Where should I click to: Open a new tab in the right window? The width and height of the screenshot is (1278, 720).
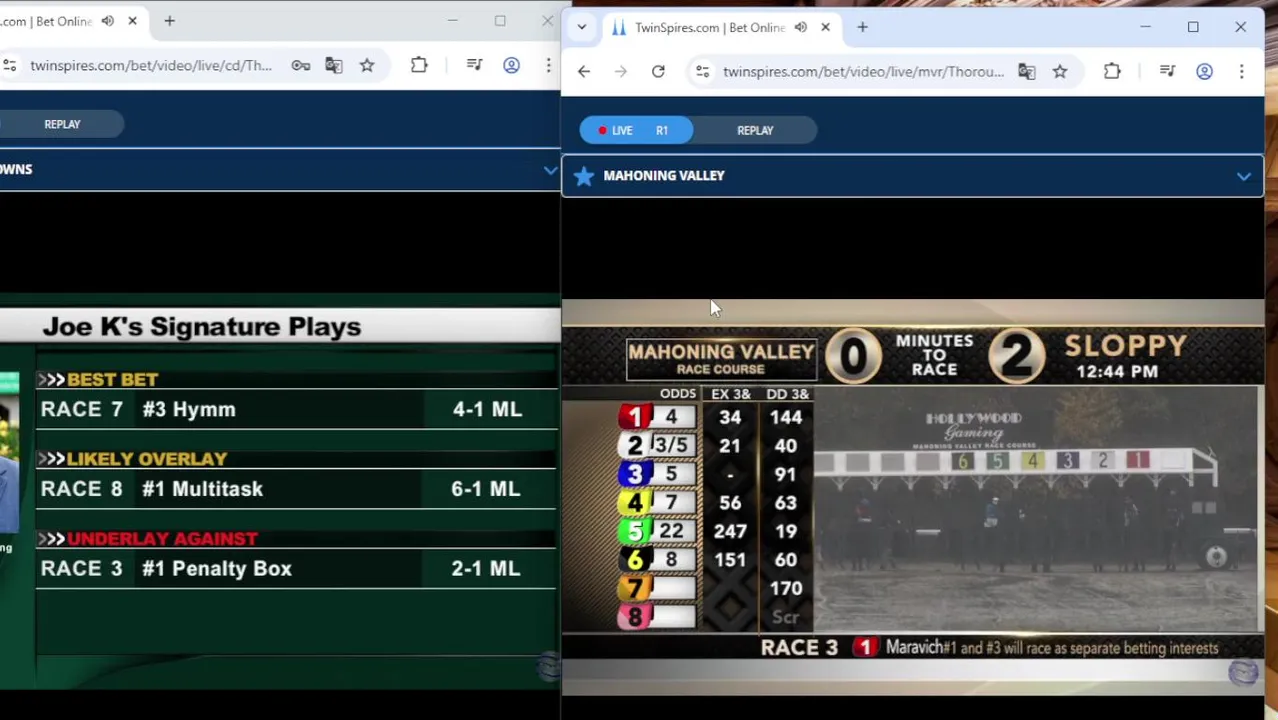pyautogui.click(x=862, y=27)
